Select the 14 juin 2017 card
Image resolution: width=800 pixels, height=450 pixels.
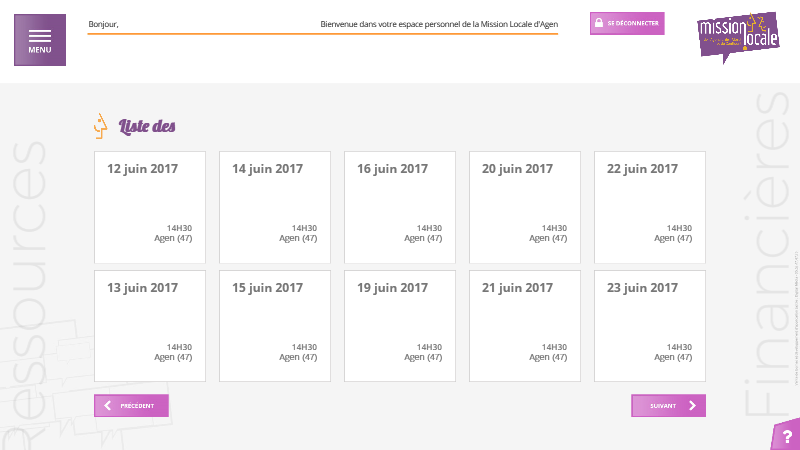click(x=275, y=207)
